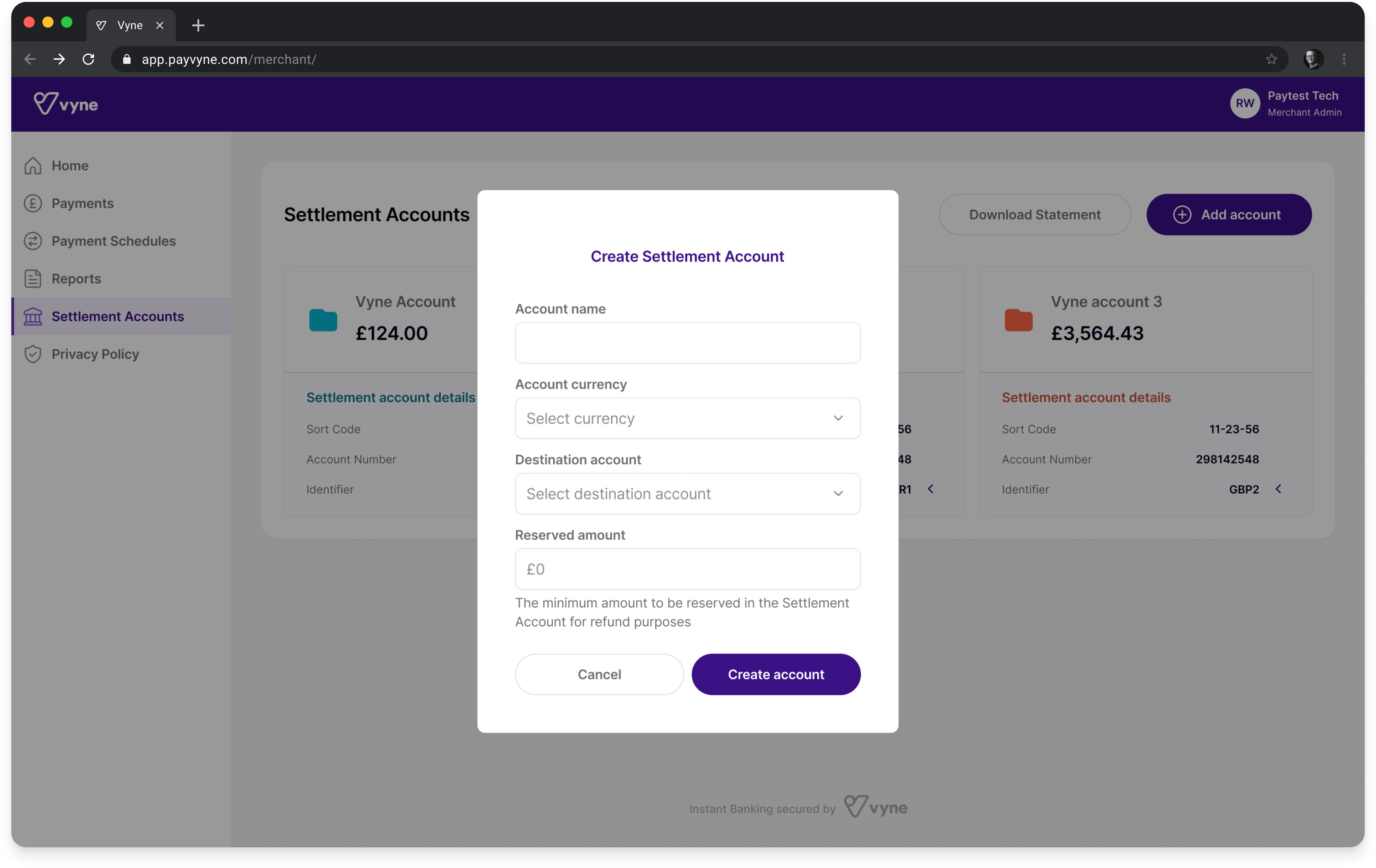Click the Settlement Accounts bank icon
Image resolution: width=1376 pixels, height=868 pixels.
click(x=33, y=316)
